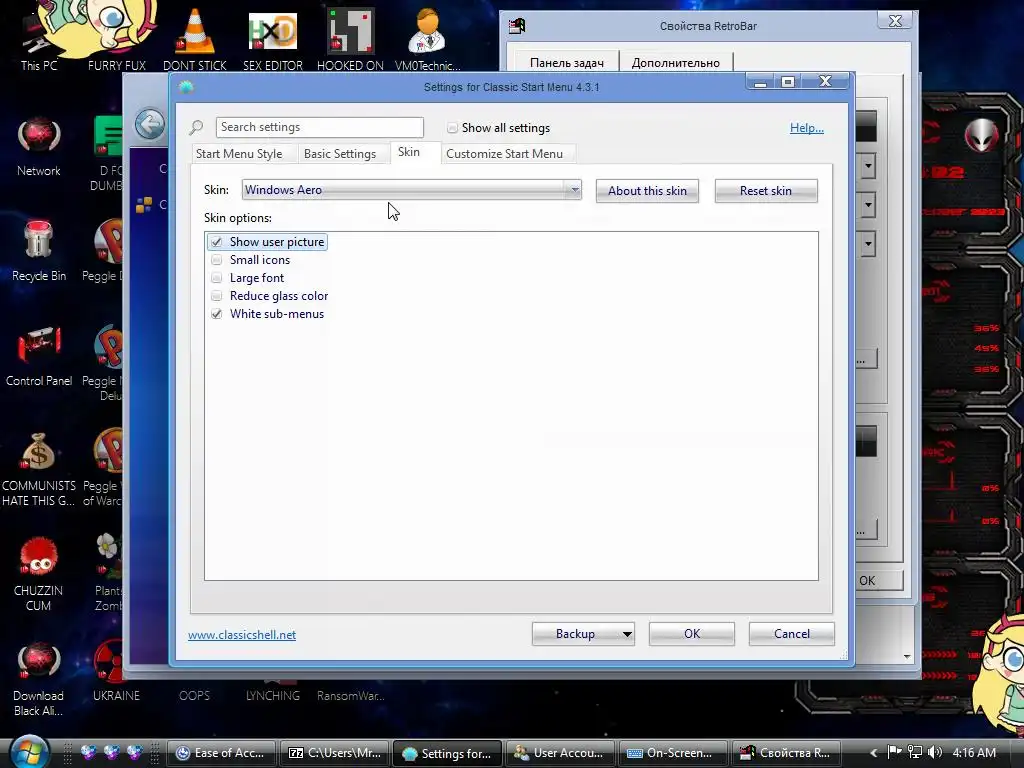Click the first quick launch gem icon
The height and width of the screenshot is (768, 1024).
(x=89, y=753)
